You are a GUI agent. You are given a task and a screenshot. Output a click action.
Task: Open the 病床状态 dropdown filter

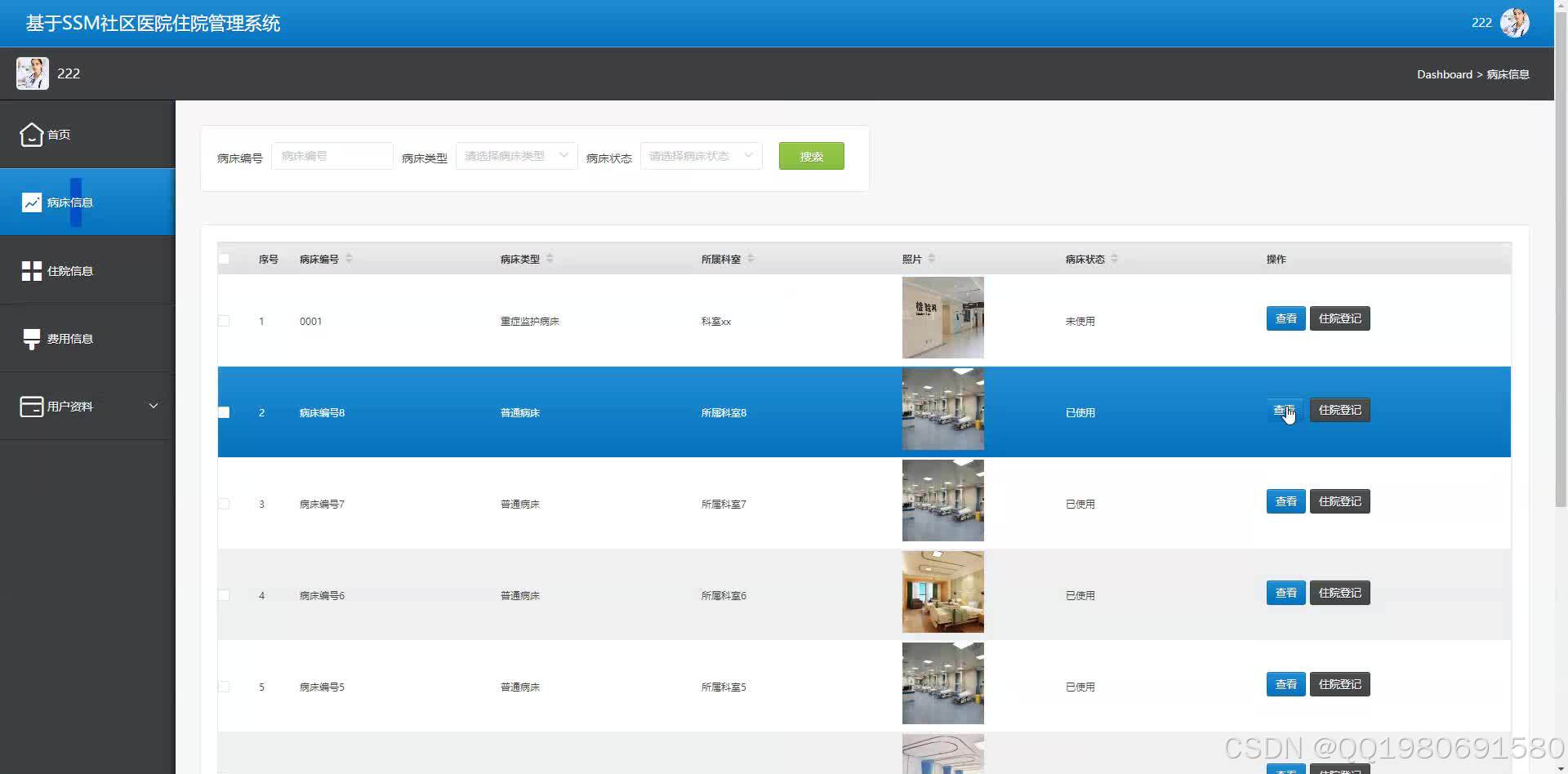coord(701,156)
